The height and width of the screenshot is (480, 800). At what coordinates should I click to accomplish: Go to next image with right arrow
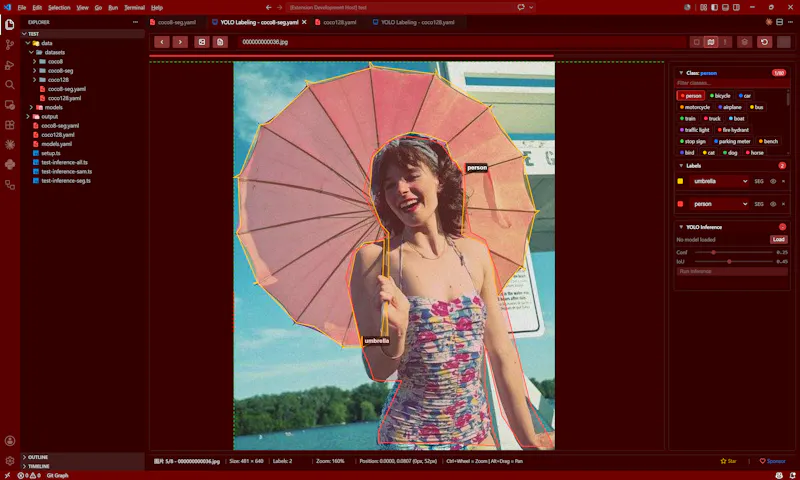coord(180,42)
